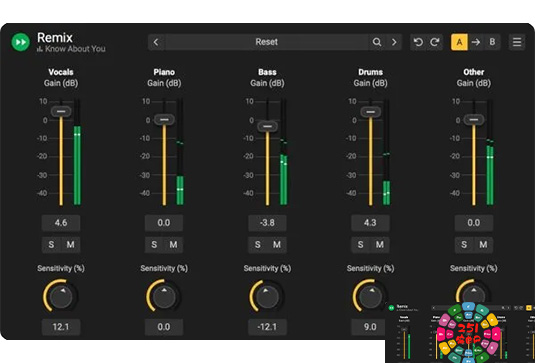The height and width of the screenshot is (363, 535).
Task: Solo the Vocals stem
Action: [x=51, y=245]
